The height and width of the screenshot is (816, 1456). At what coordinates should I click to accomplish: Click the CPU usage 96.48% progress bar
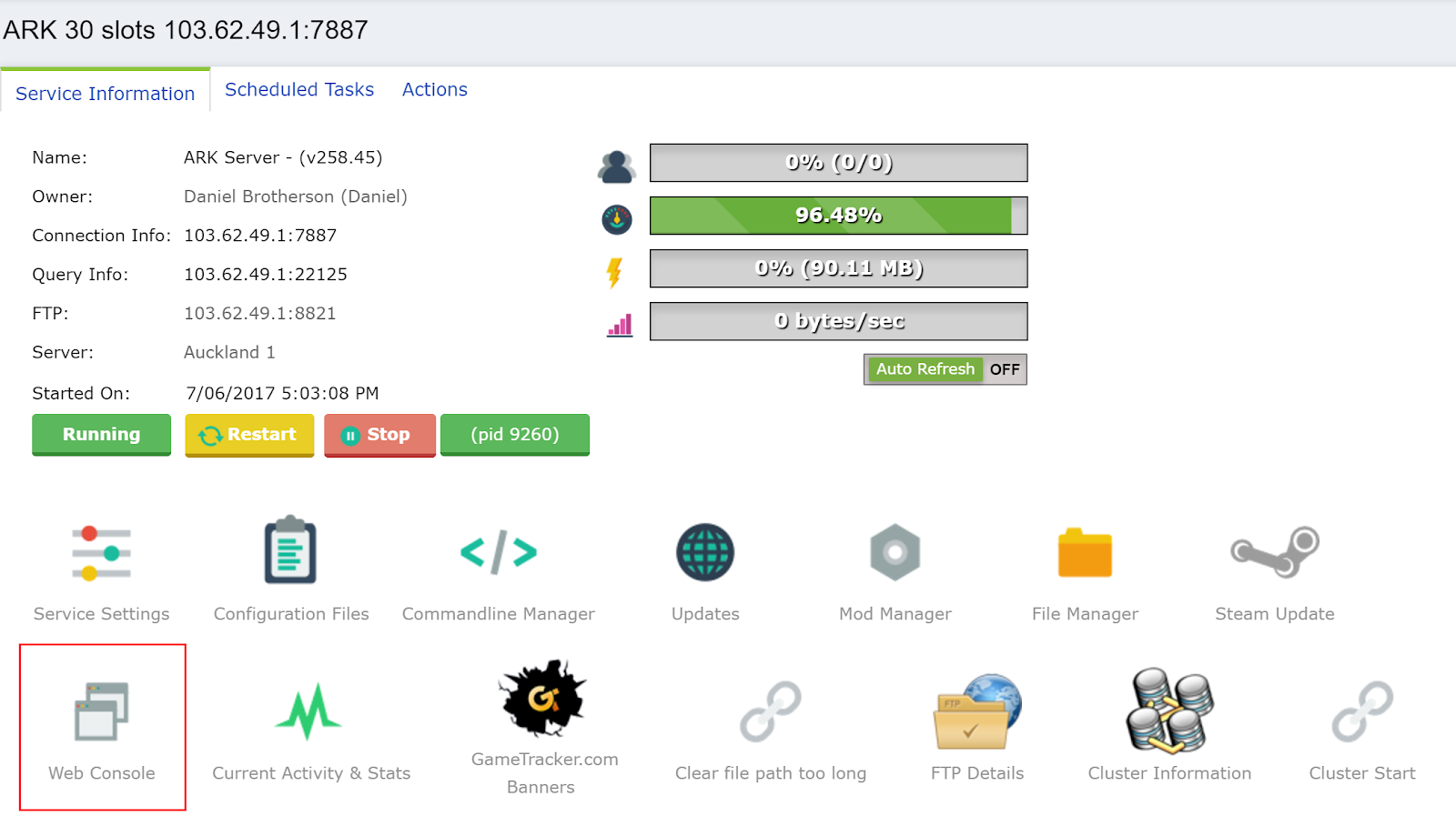coord(839,216)
